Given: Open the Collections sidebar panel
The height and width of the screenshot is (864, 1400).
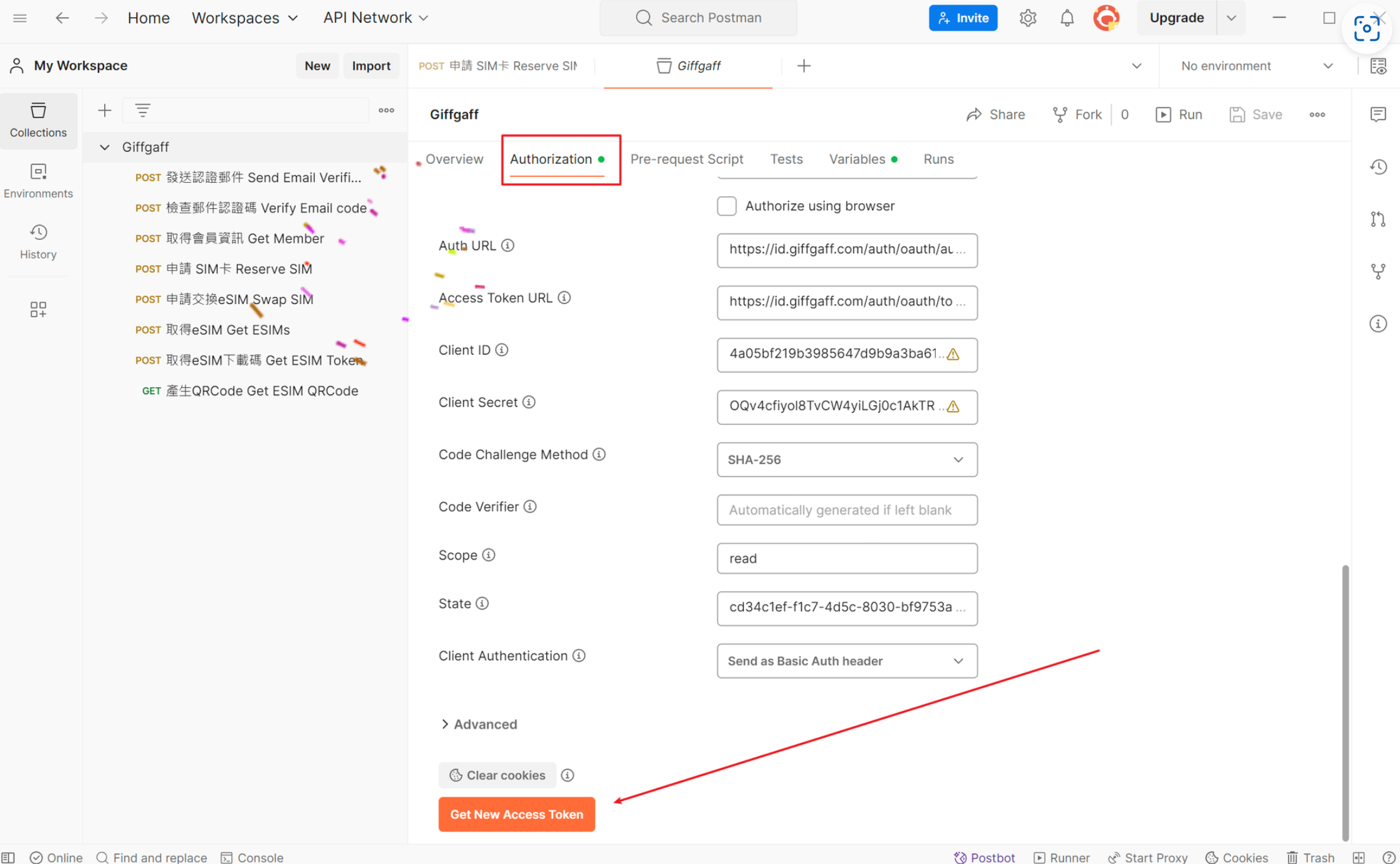Looking at the screenshot, I should 38,120.
